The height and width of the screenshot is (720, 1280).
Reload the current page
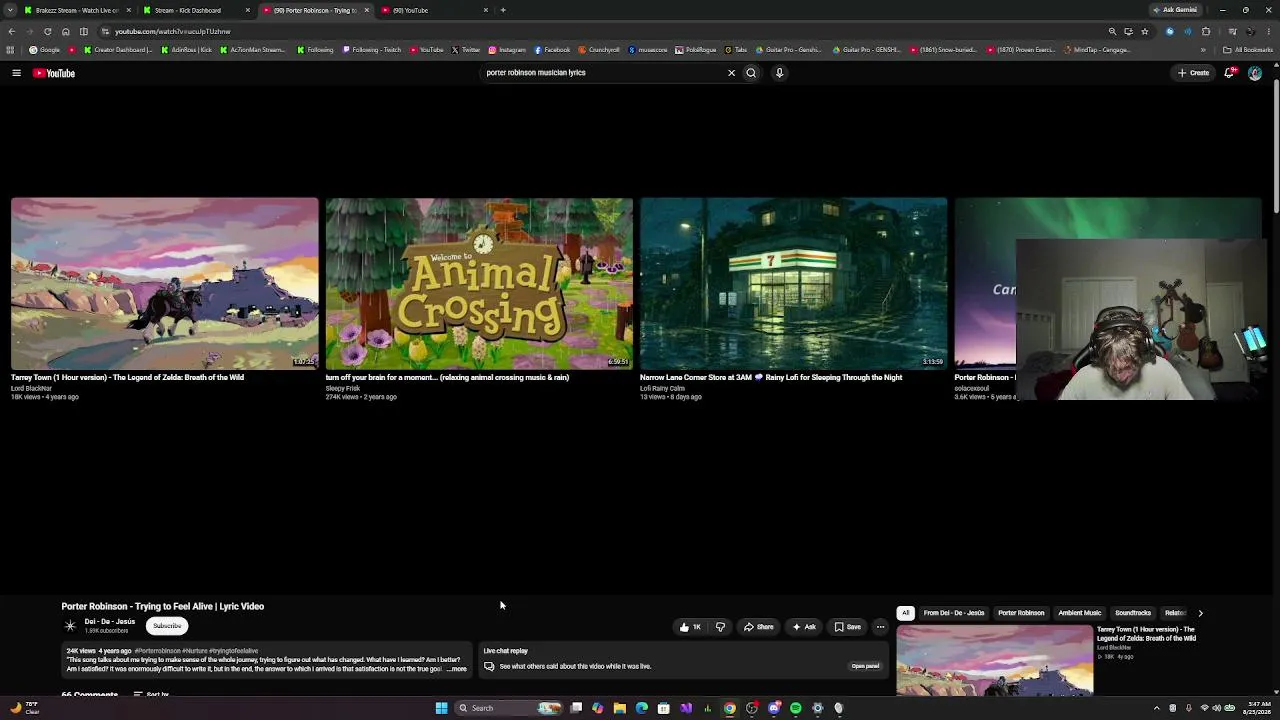point(47,31)
